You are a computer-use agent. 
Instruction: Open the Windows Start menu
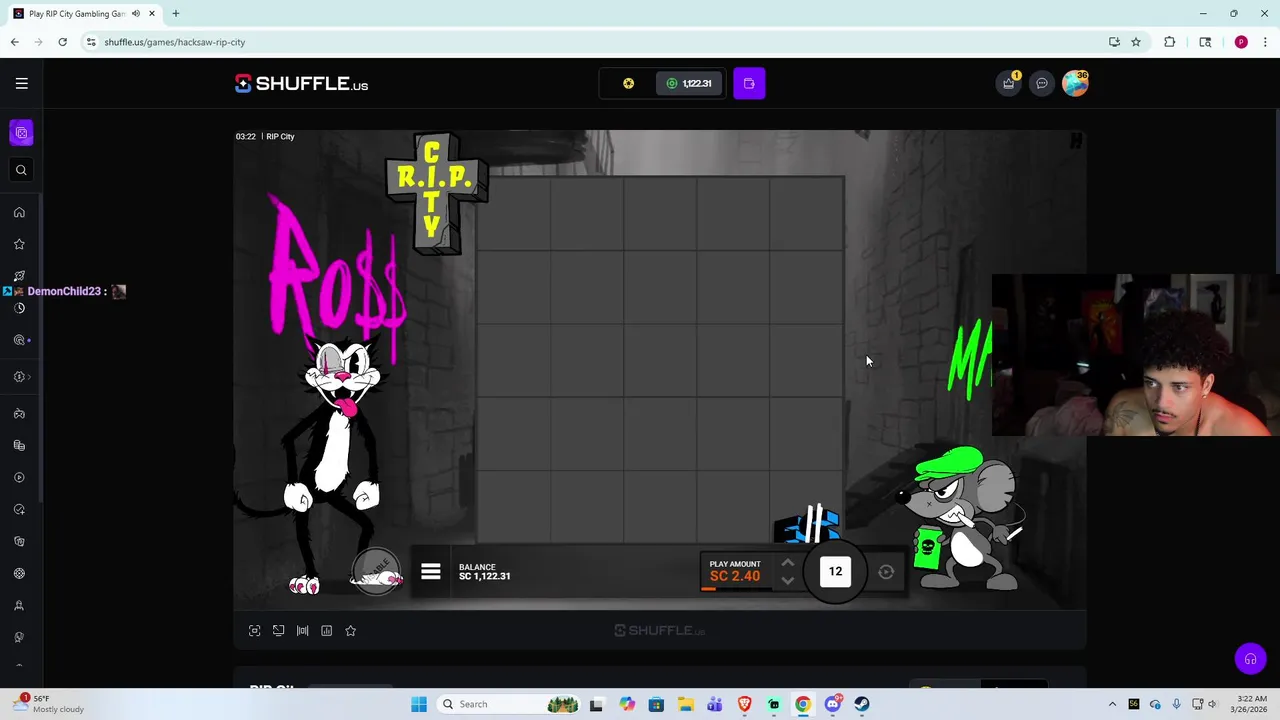(x=419, y=704)
